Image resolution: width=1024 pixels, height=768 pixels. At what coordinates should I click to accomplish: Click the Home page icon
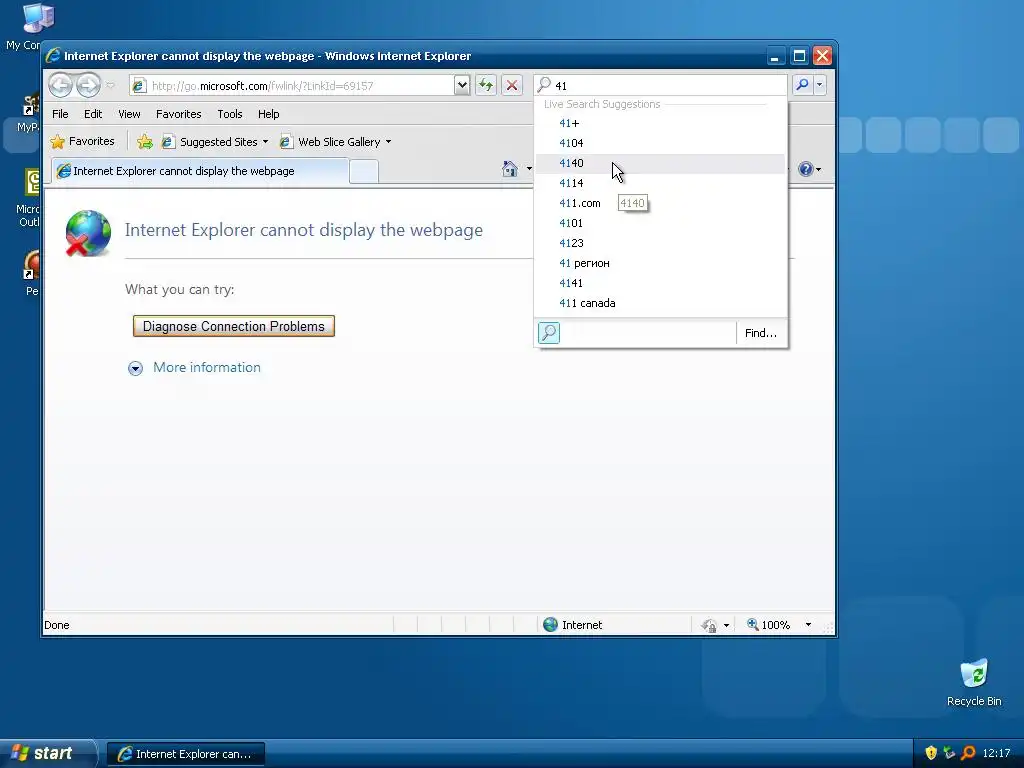pos(510,169)
